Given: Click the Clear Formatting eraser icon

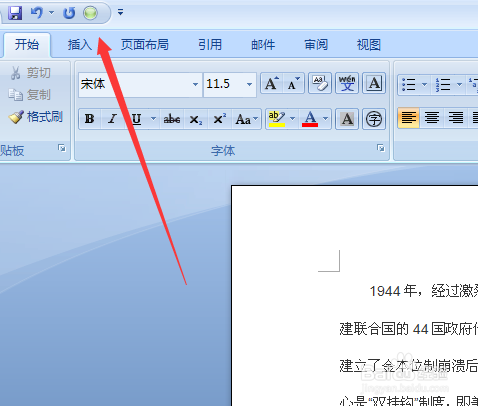Looking at the screenshot, I should [x=320, y=83].
